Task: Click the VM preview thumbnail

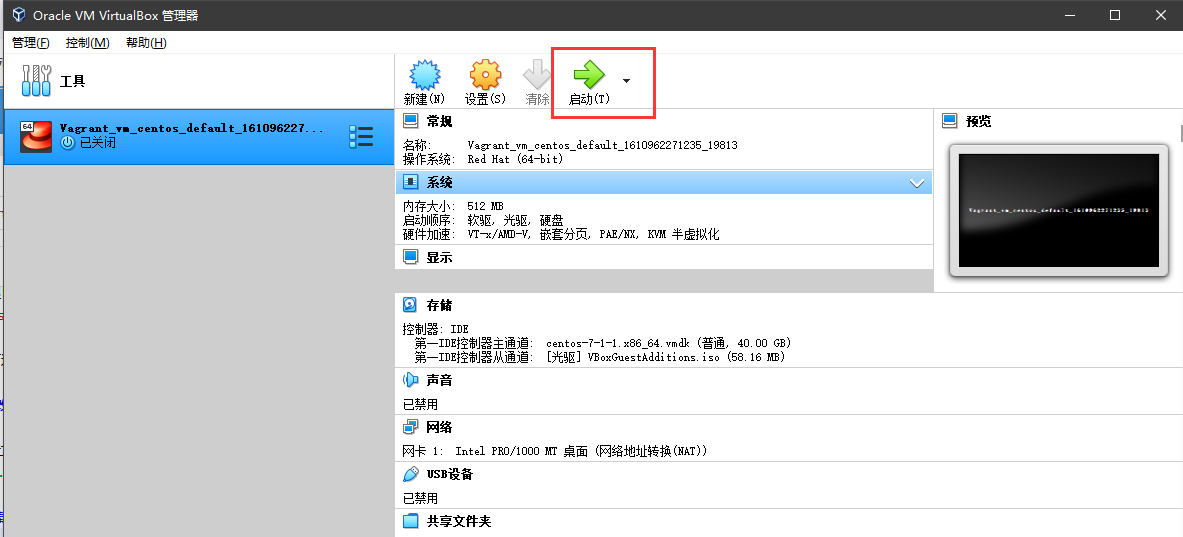Action: tap(1058, 210)
